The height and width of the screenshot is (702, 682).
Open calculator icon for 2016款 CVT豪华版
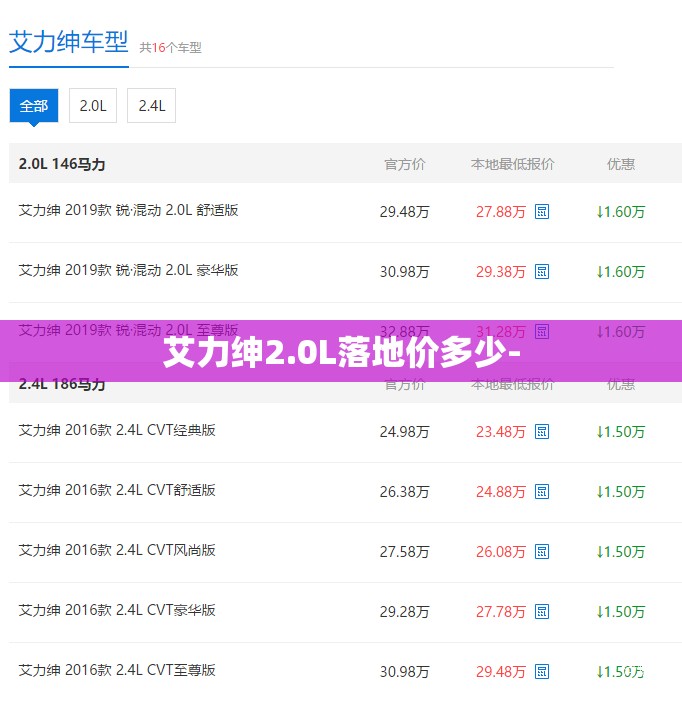click(x=542, y=612)
